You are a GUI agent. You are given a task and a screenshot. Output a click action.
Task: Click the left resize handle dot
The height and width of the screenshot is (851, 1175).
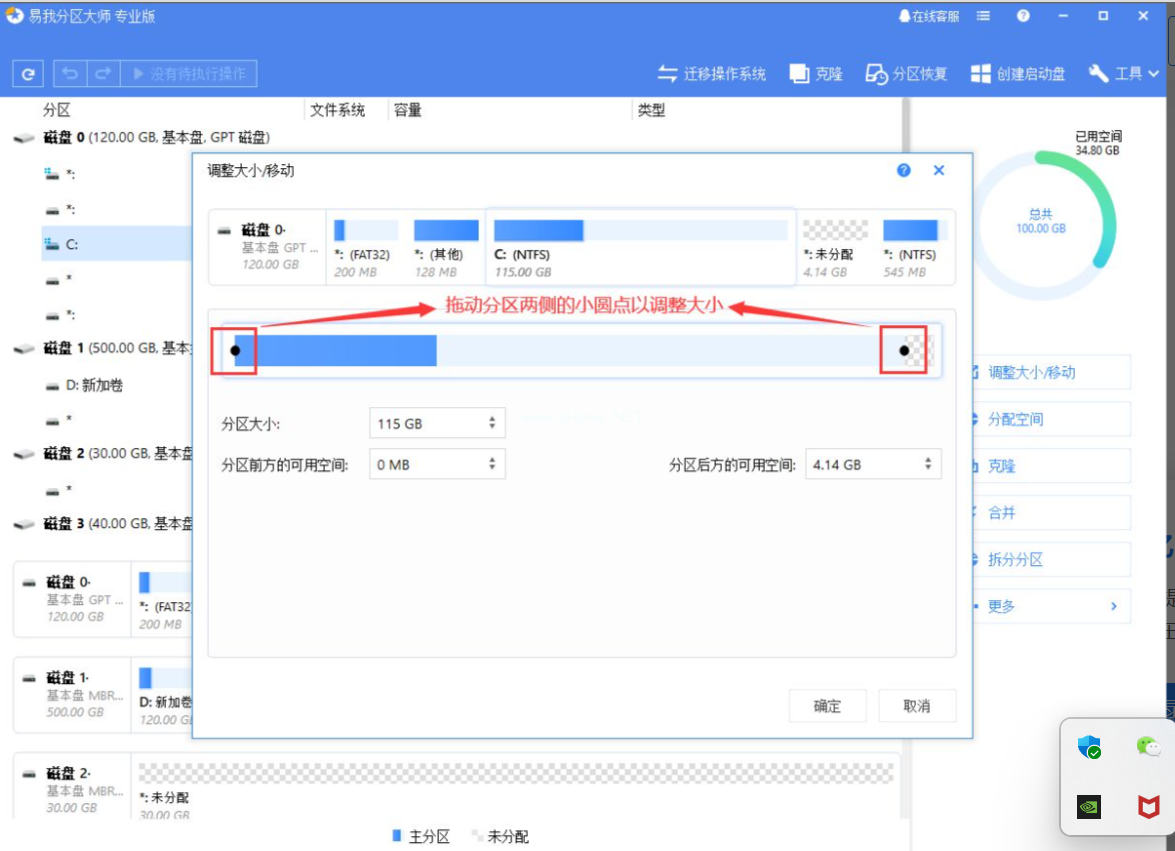(x=235, y=350)
